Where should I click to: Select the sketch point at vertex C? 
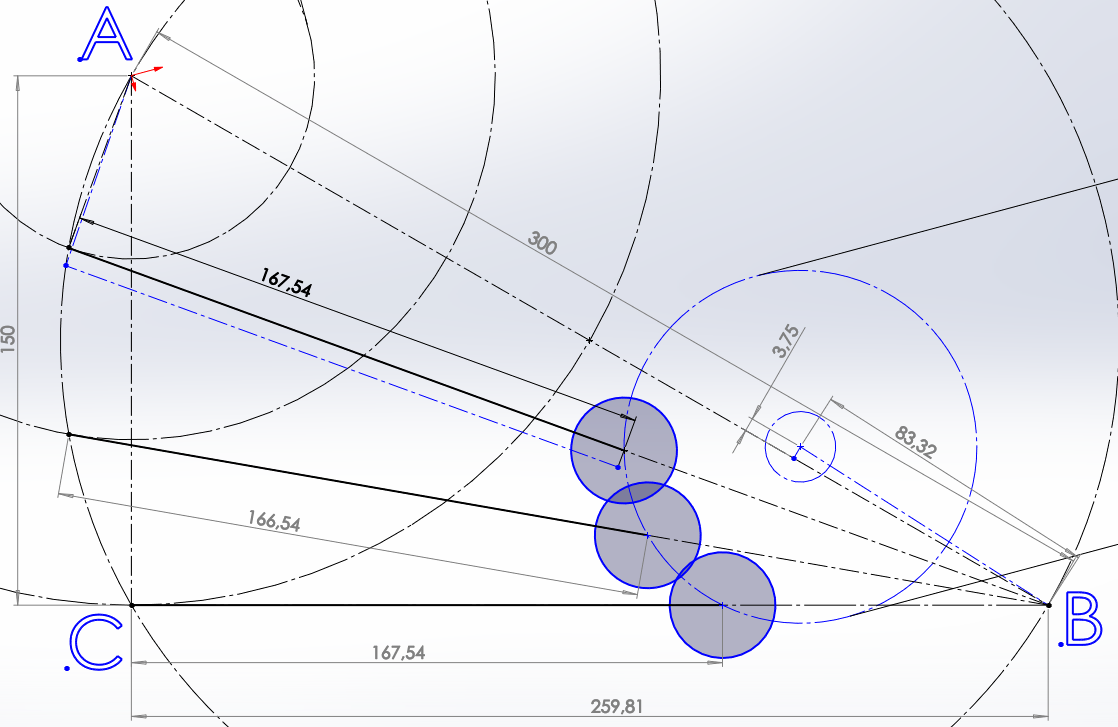132,605
